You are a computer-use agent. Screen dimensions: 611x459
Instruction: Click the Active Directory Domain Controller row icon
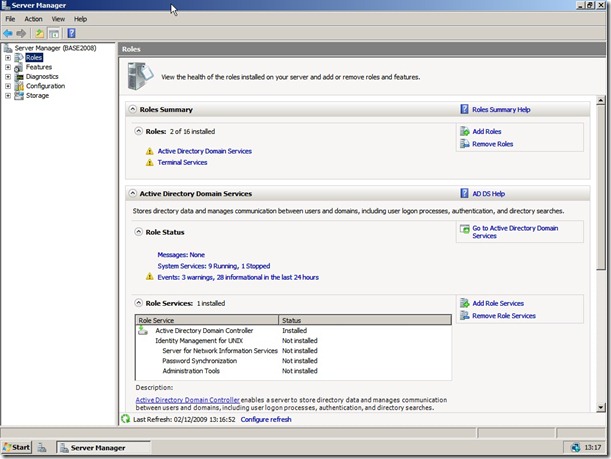click(143, 330)
